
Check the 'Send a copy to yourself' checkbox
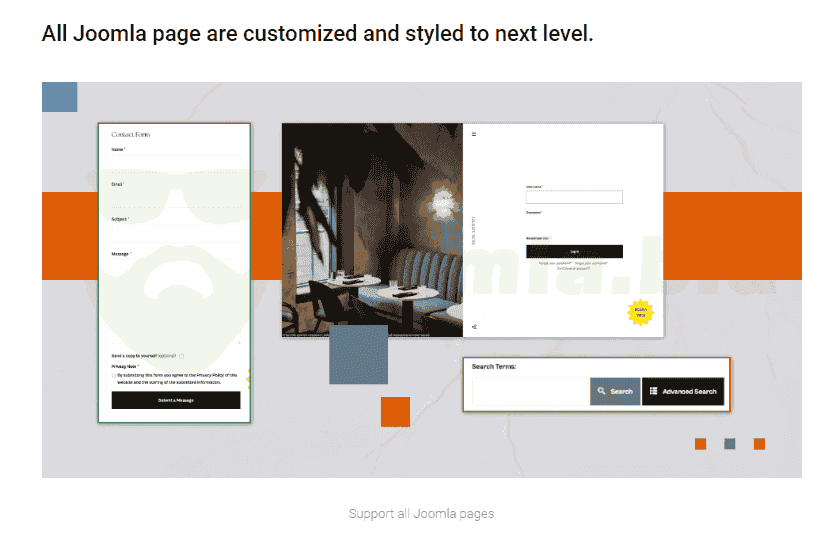tap(182, 356)
